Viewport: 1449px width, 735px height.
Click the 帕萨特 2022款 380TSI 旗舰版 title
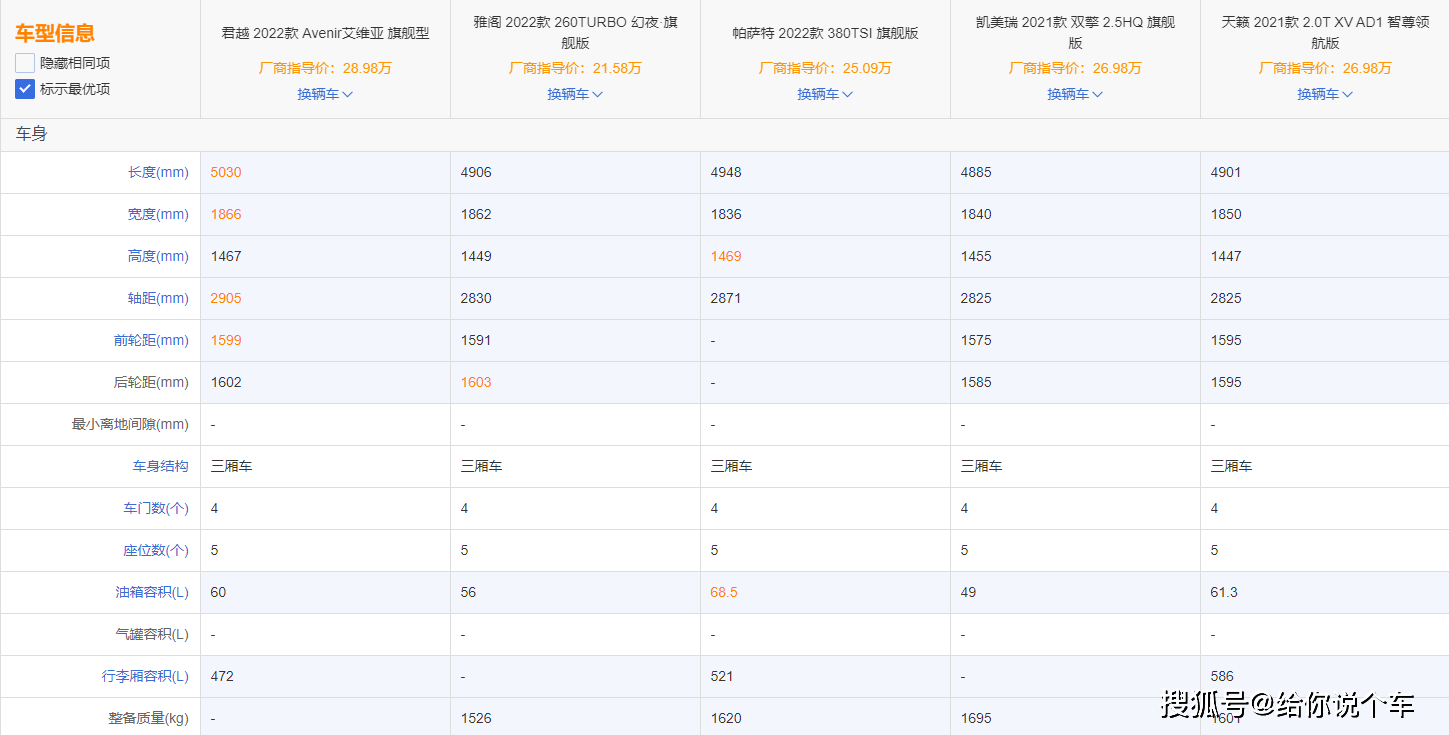(825, 33)
